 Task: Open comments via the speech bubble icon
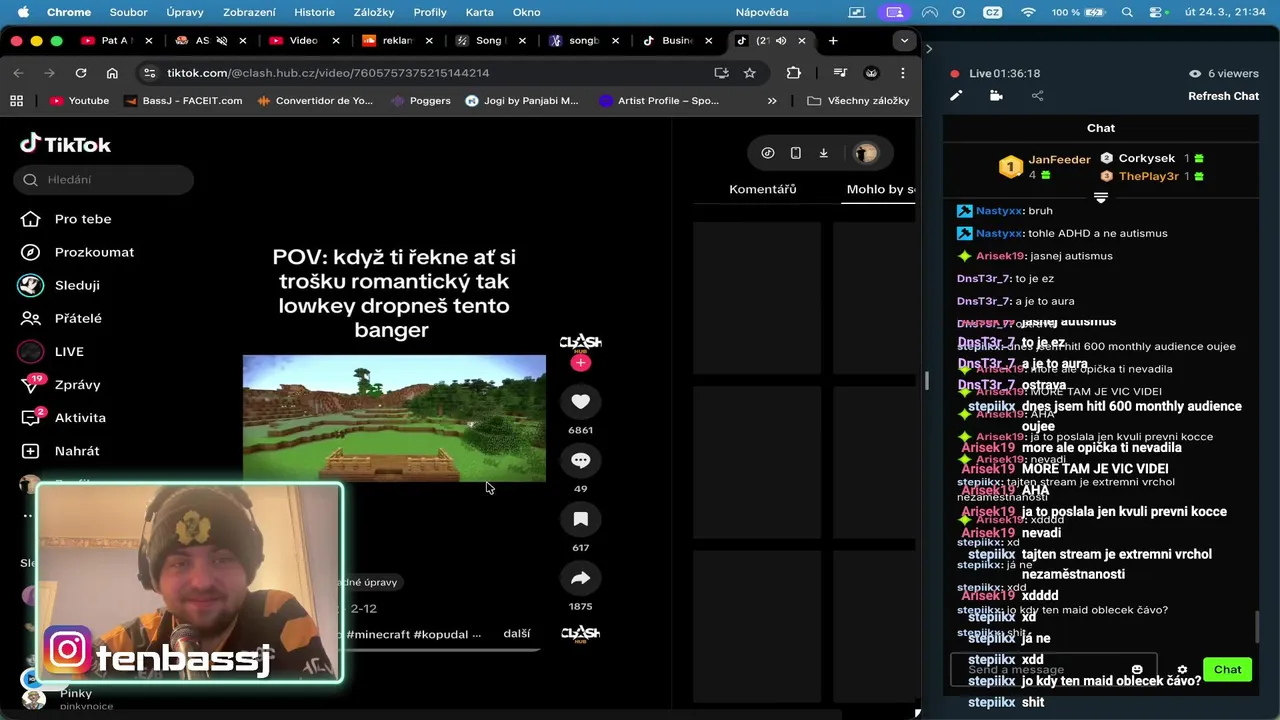coord(580,460)
